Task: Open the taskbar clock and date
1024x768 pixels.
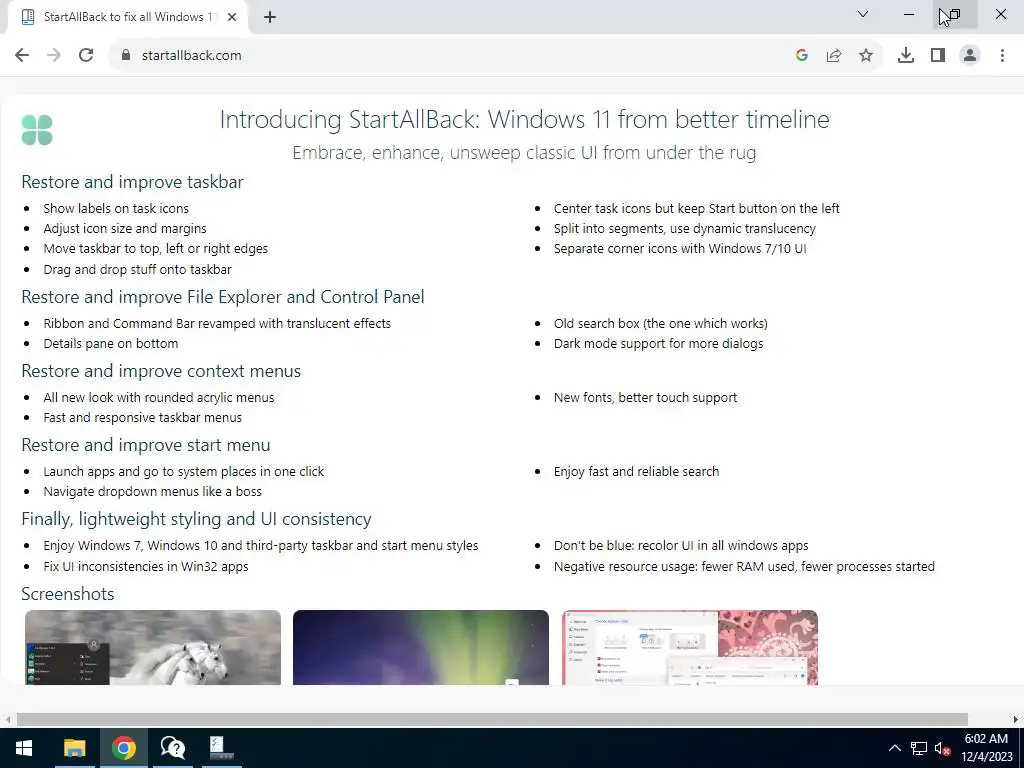Action: pos(986,748)
